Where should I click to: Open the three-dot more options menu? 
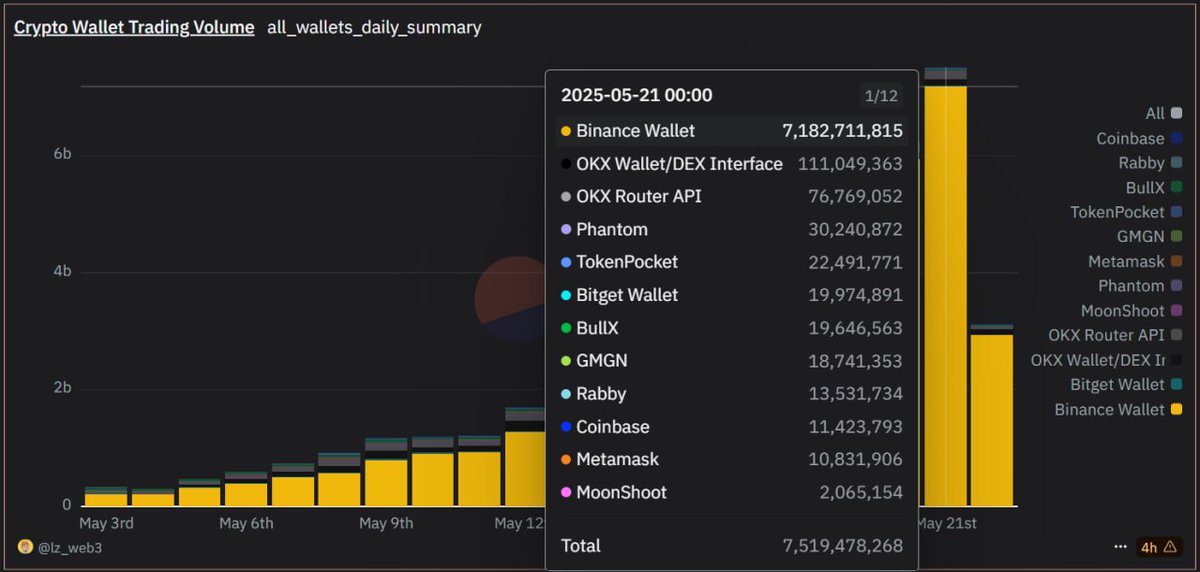tap(1120, 547)
